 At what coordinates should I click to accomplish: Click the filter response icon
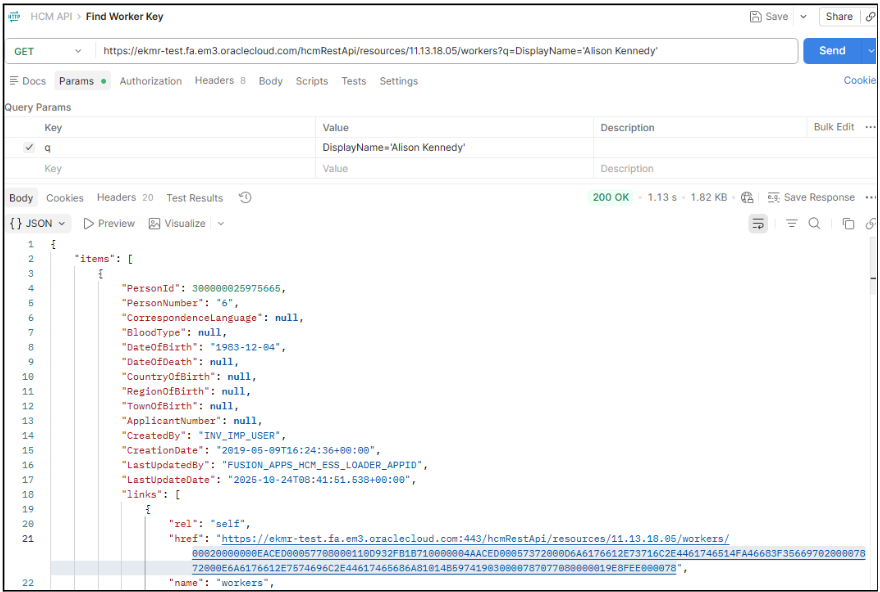[791, 224]
